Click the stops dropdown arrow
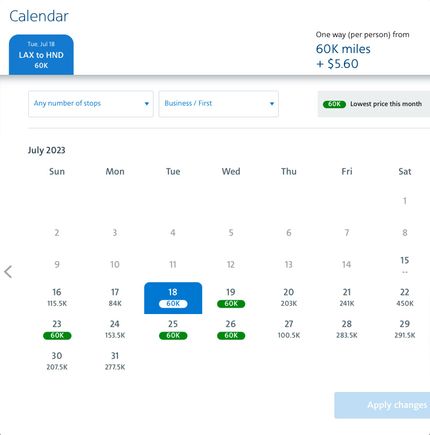Image resolution: width=430 pixels, height=435 pixels. pyautogui.click(x=146, y=104)
